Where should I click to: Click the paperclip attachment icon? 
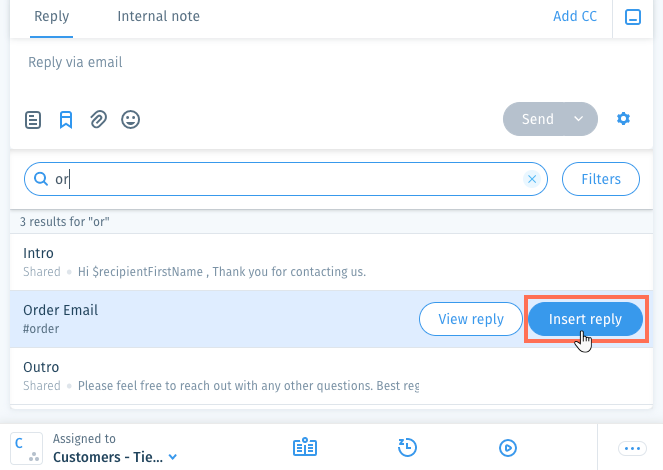point(99,120)
